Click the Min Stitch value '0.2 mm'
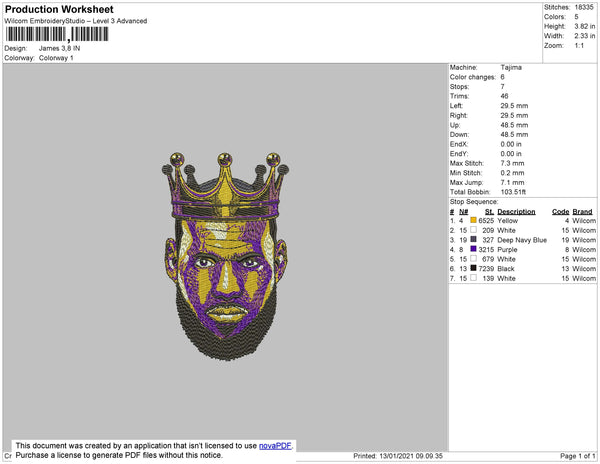This screenshot has width=600, height=464. [512, 173]
